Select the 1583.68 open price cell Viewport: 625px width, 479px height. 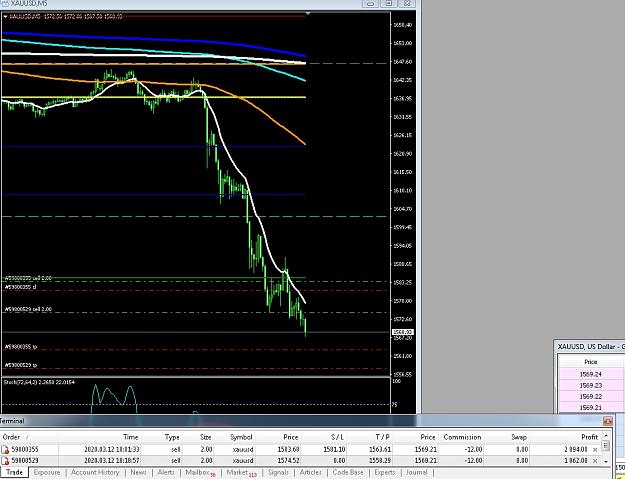[289, 450]
